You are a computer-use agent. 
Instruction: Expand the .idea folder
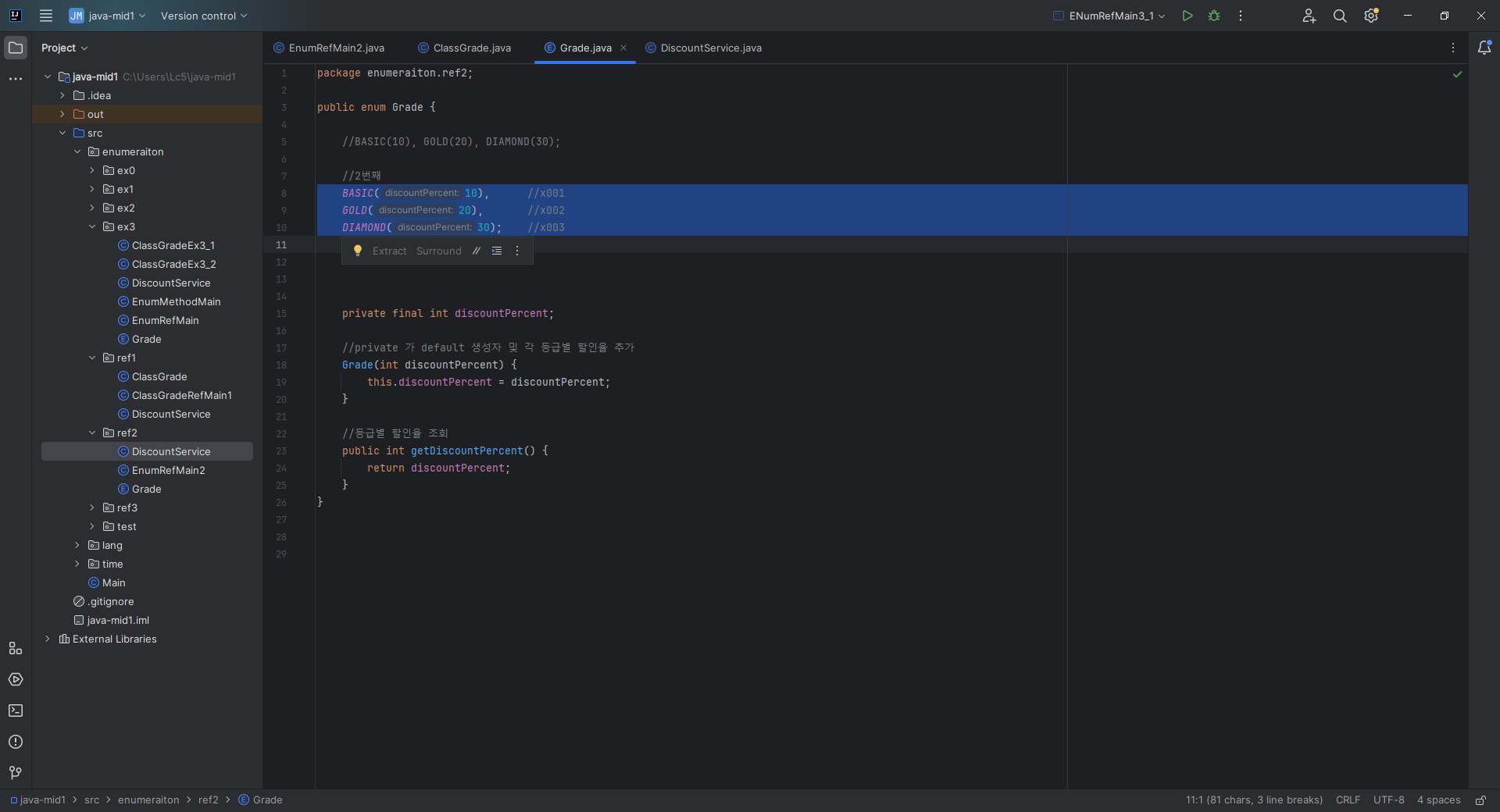pyautogui.click(x=62, y=95)
